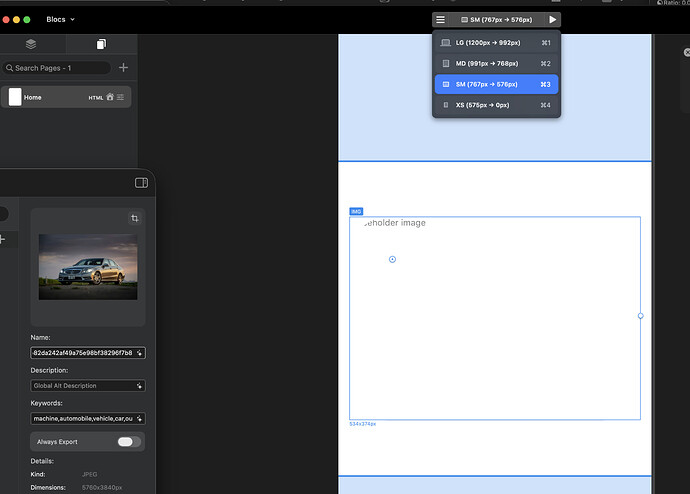690x494 pixels.
Task: Select the IMG label tag on canvas
Action: (x=356, y=212)
